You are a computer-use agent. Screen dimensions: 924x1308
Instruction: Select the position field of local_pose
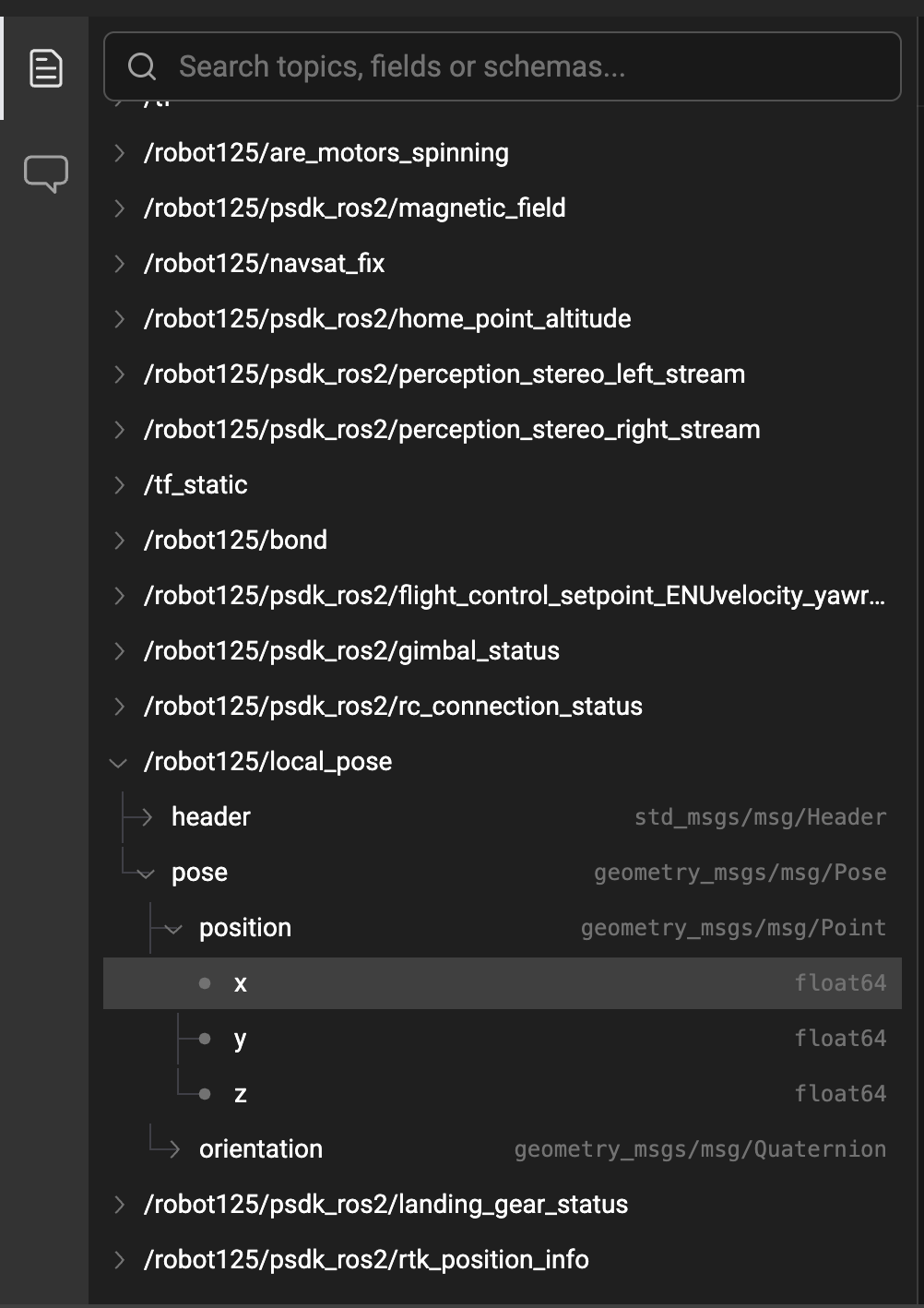tap(244, 928)
